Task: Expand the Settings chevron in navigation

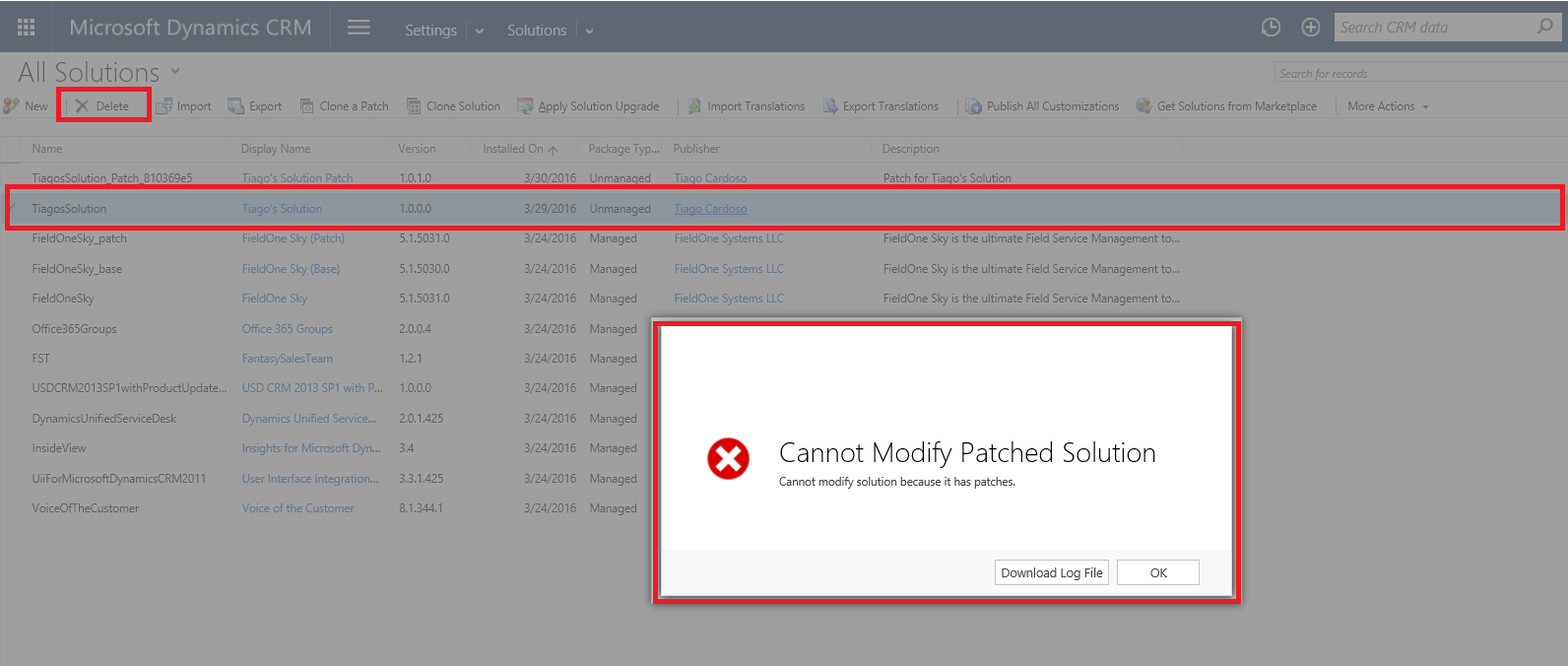Action: (480, 31)
